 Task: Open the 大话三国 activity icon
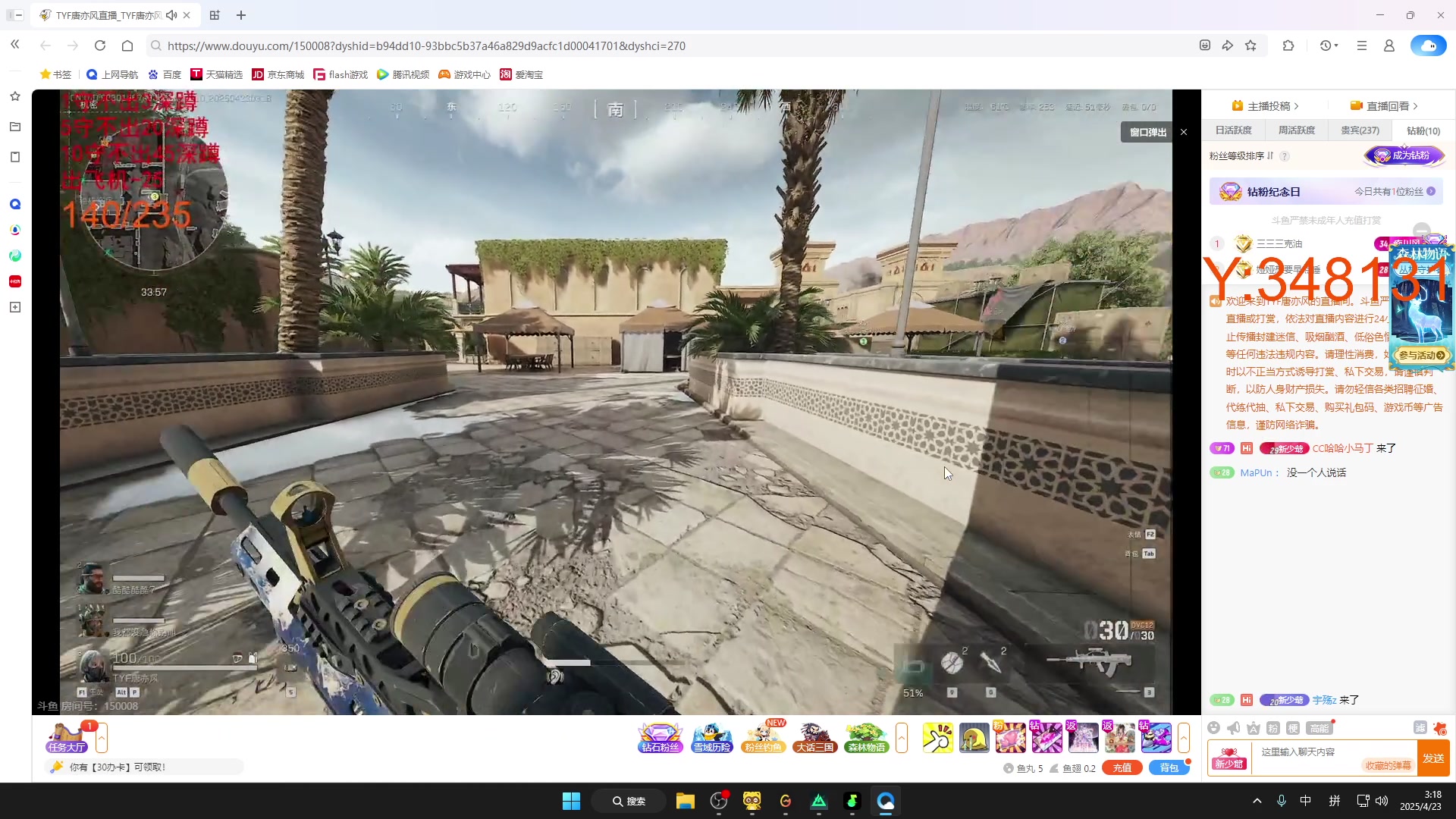pos(814,738)
